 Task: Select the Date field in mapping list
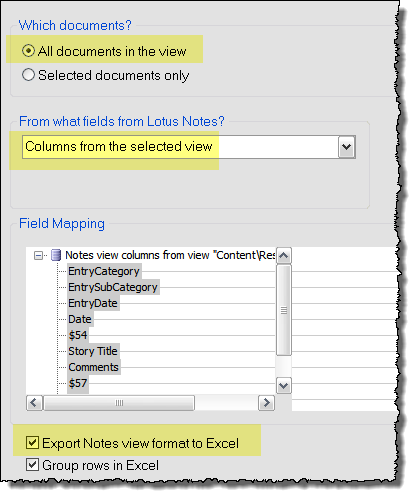pos(80,319)
